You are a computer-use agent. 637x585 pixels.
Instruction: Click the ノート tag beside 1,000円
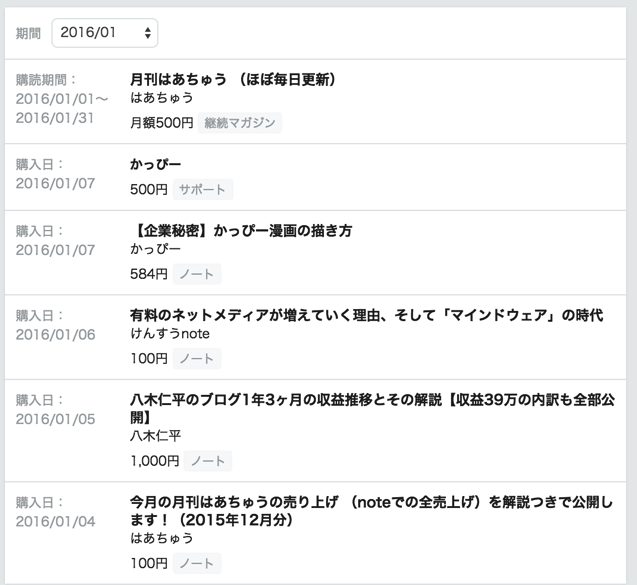point(208,461)
